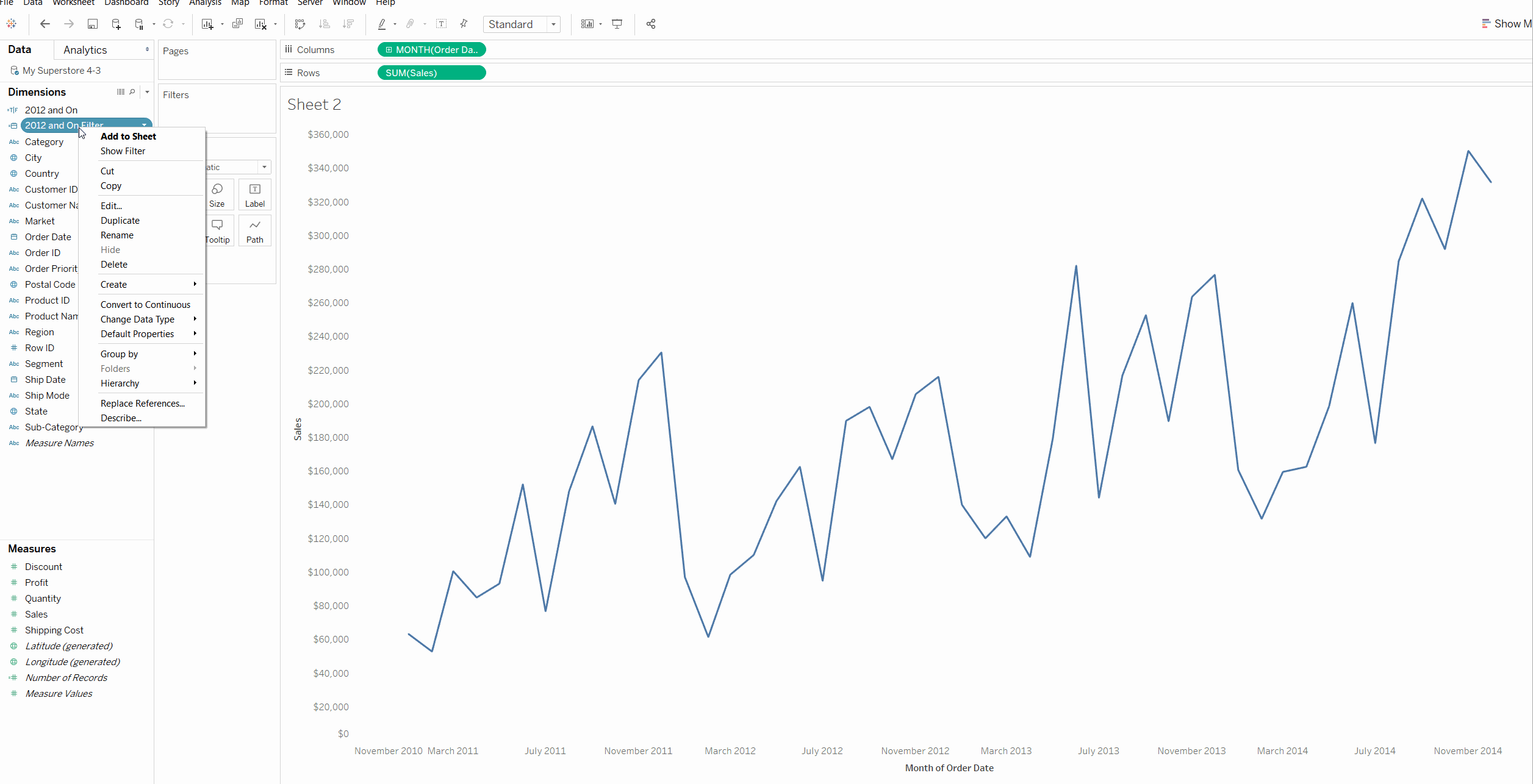Select 'Add to Sheet' from context menu
The image size is (1533, 784).
(128, 136)
